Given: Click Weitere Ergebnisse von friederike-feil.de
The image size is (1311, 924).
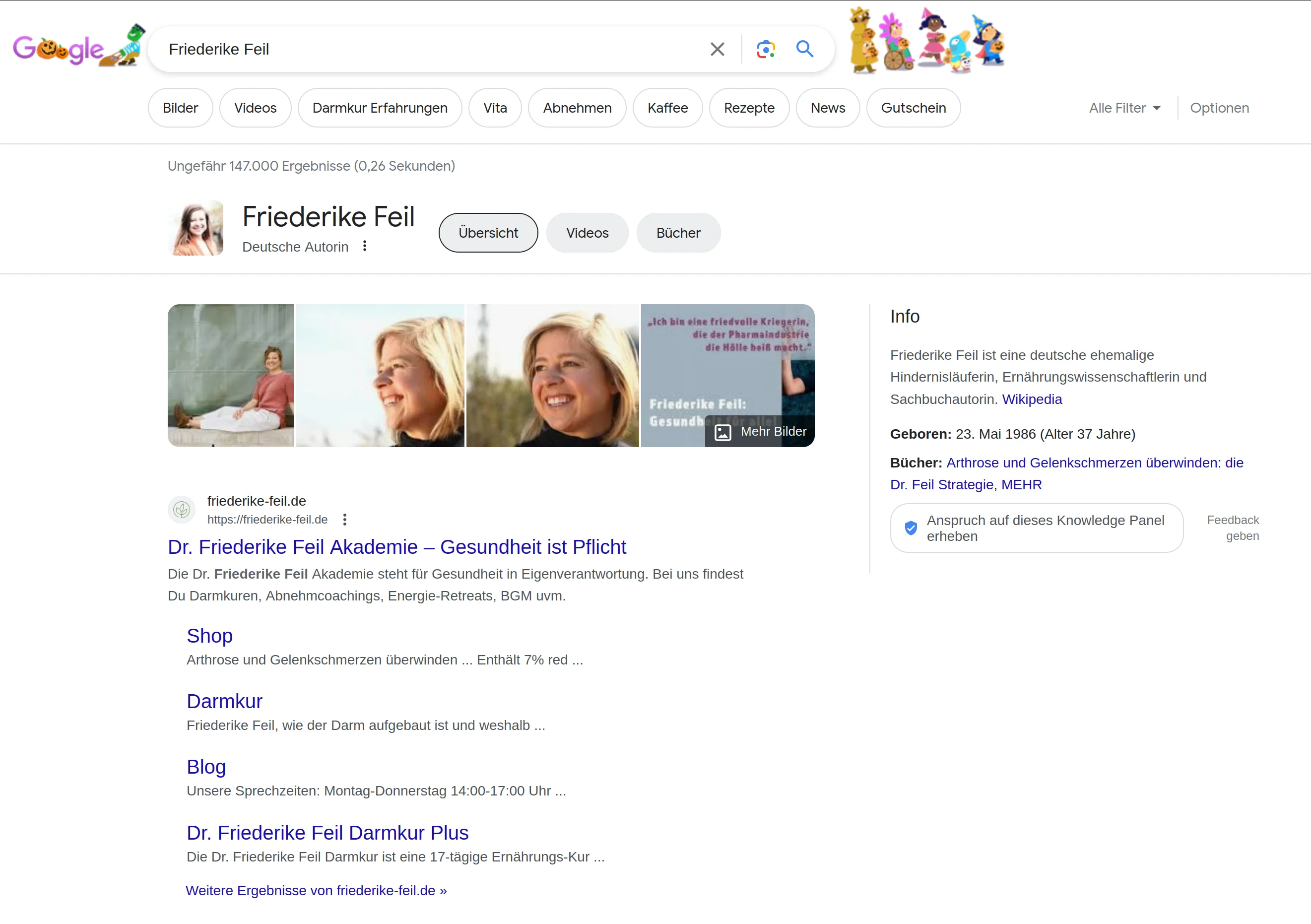Looking at the screenshot, I should point(316,891).
